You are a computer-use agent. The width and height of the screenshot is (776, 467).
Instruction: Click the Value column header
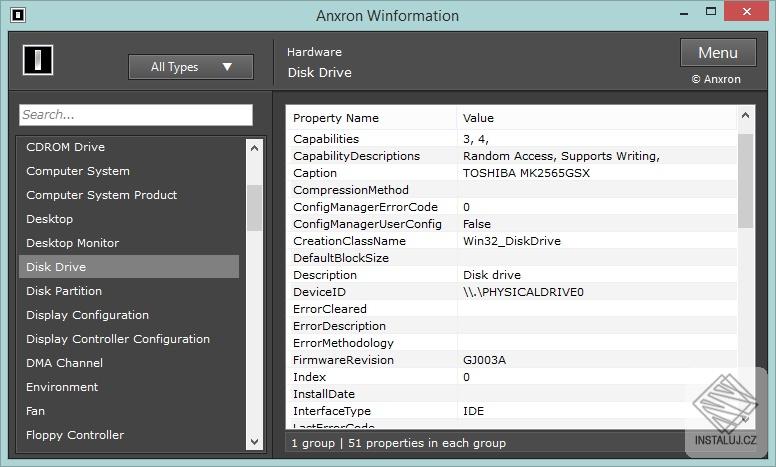[x=478, y=118]
